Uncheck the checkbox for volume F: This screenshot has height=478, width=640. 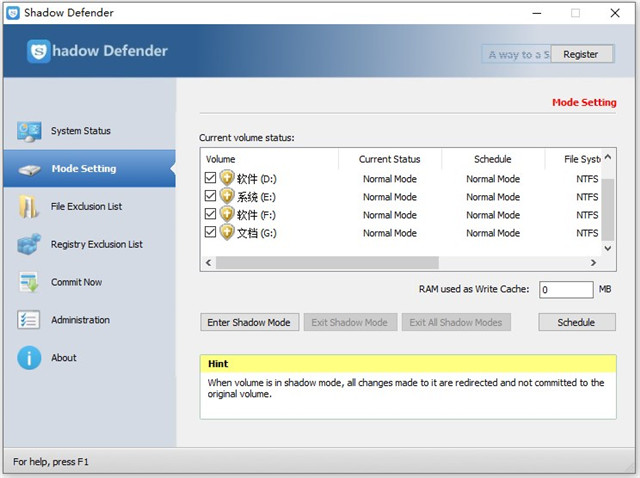click(210, 213)
